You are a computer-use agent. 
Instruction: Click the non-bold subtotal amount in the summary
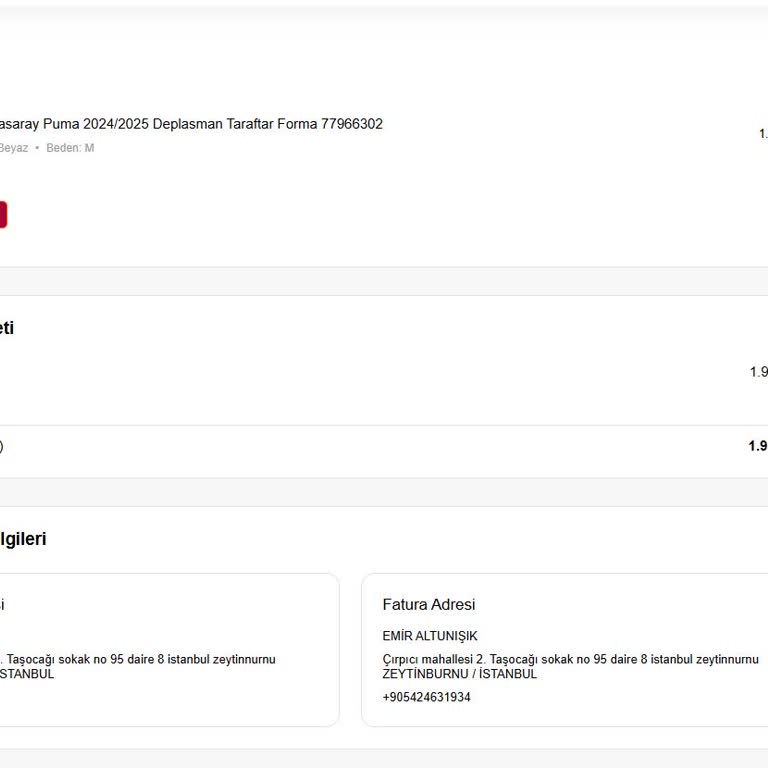click(759, 372)
